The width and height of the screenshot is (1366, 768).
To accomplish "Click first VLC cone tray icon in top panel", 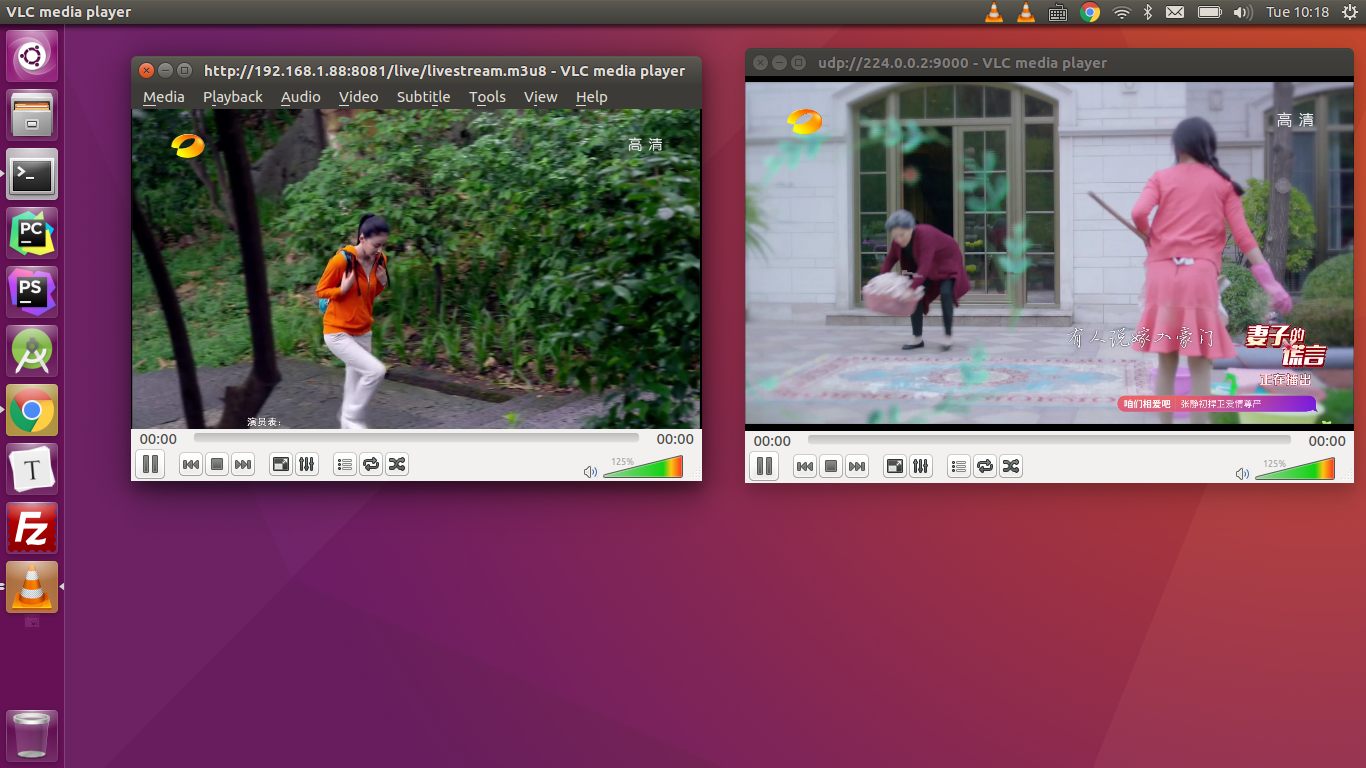I will pos(994,12).
